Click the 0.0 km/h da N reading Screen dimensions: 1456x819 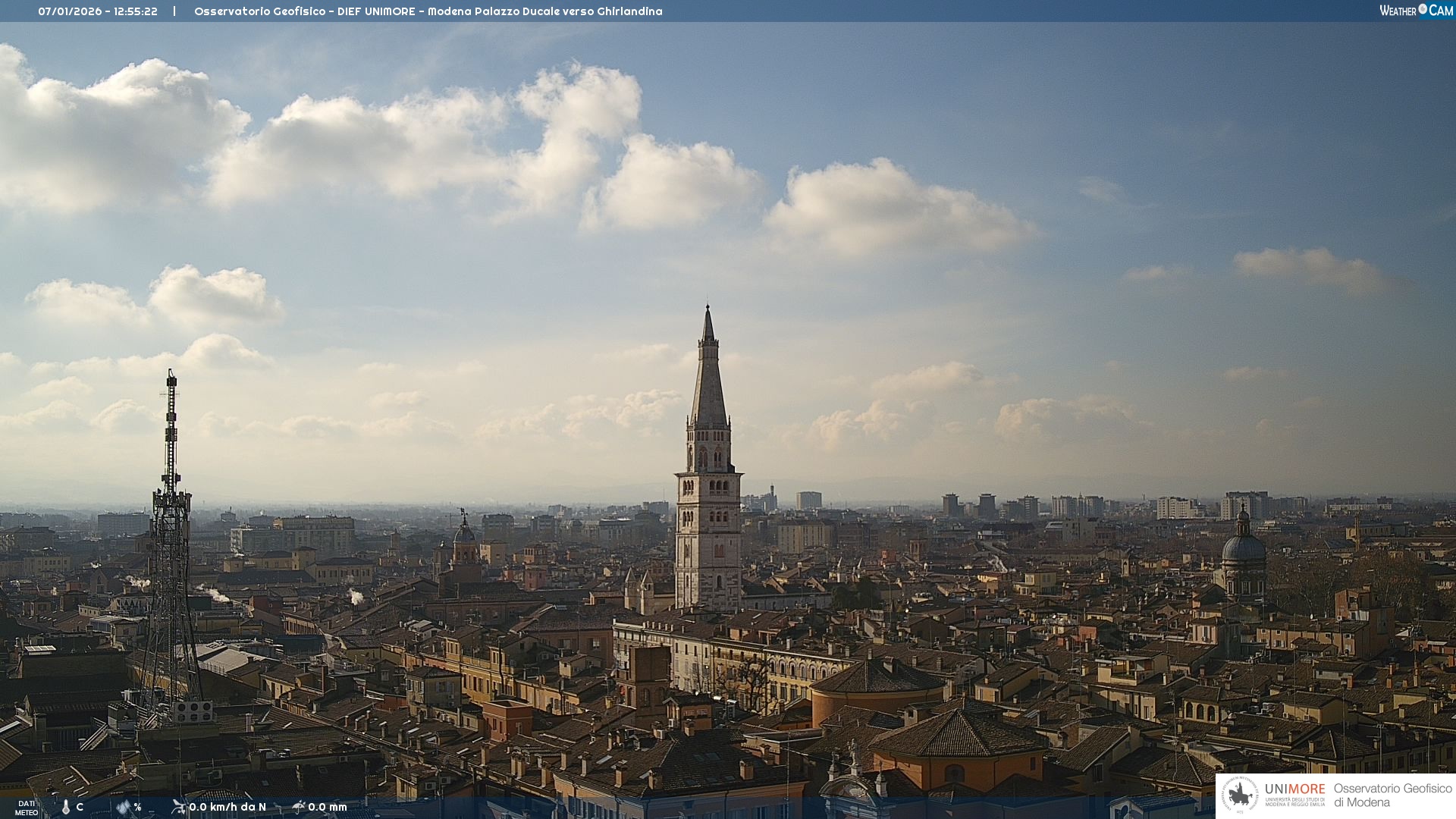coord(227,807)
